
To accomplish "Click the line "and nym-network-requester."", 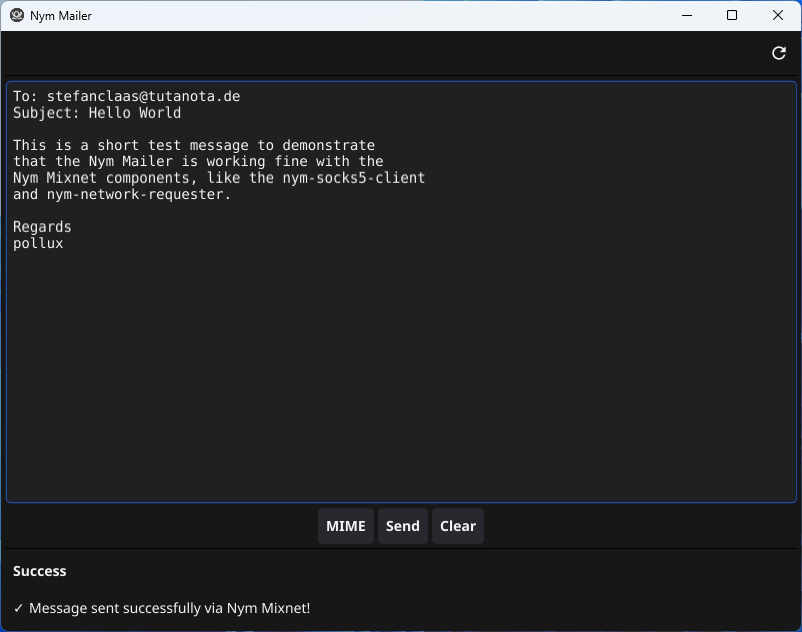I will [122, 195].
